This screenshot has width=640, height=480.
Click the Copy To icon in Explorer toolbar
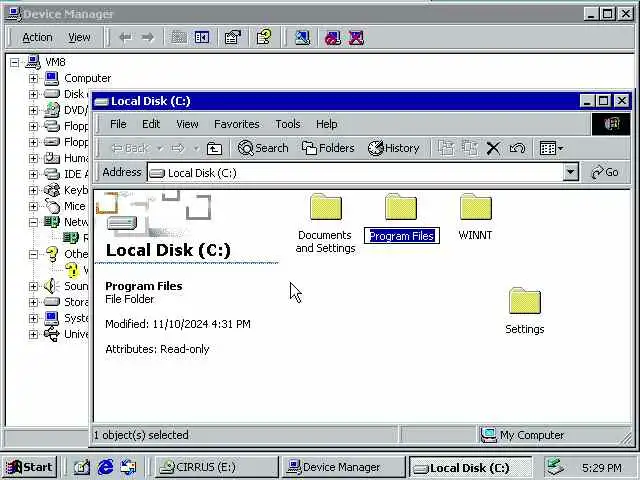[470, 148]
